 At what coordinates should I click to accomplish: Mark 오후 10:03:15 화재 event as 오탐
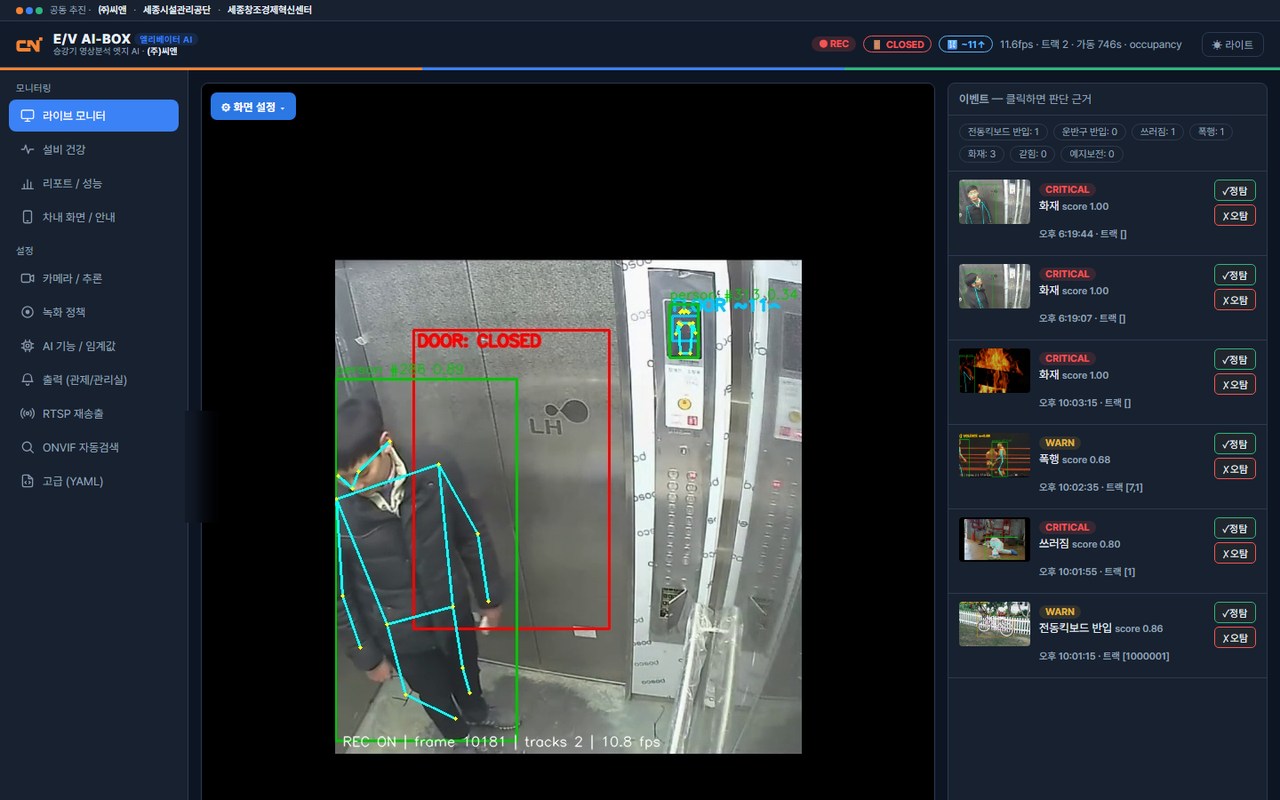click(x=1235, y=385)
